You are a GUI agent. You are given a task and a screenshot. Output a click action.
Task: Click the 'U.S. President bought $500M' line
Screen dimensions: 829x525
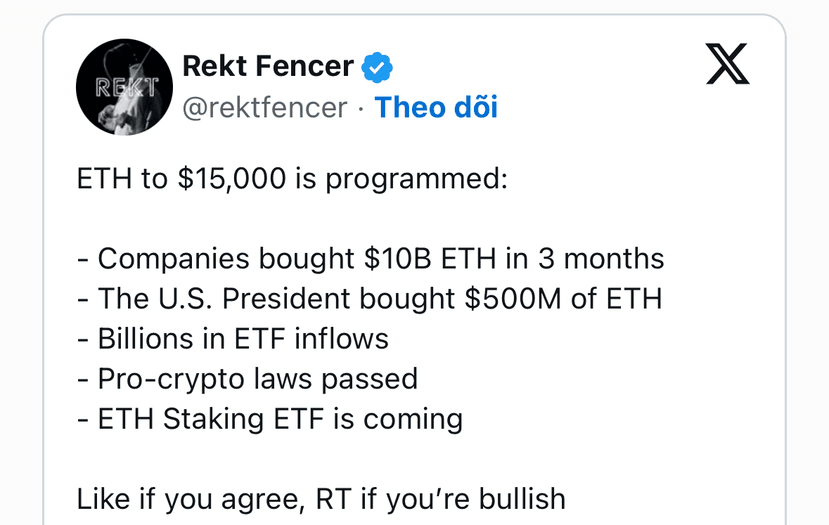tap(370, 299)
